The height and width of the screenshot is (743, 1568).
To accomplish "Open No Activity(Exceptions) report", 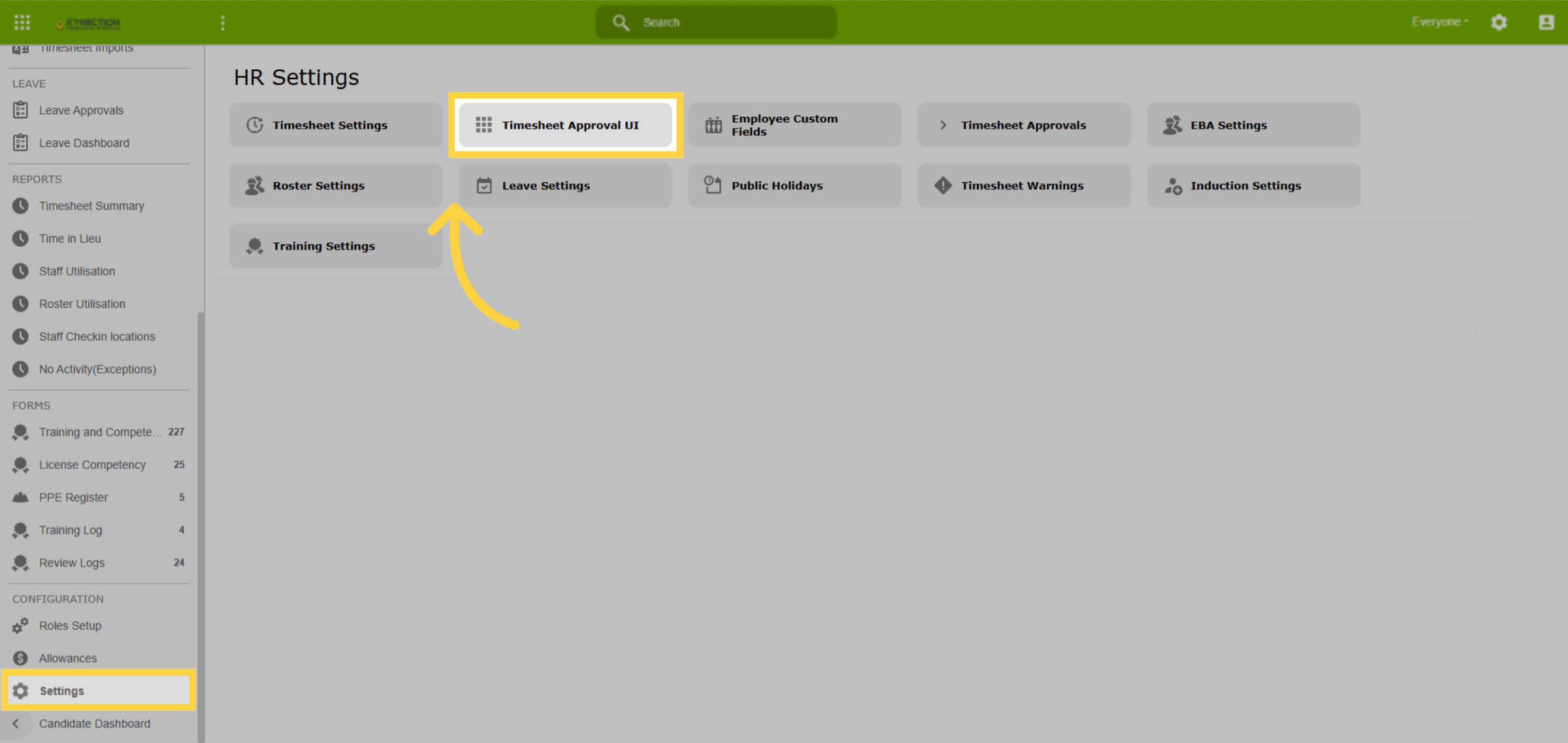I will [x=98, y=369].
